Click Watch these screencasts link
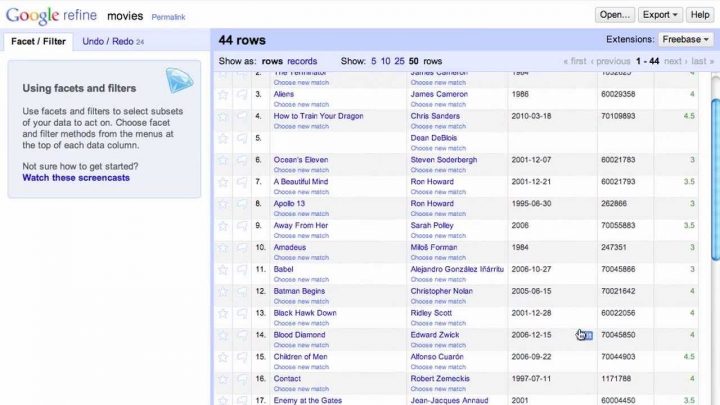720x405 pixels. click(76, 178)
